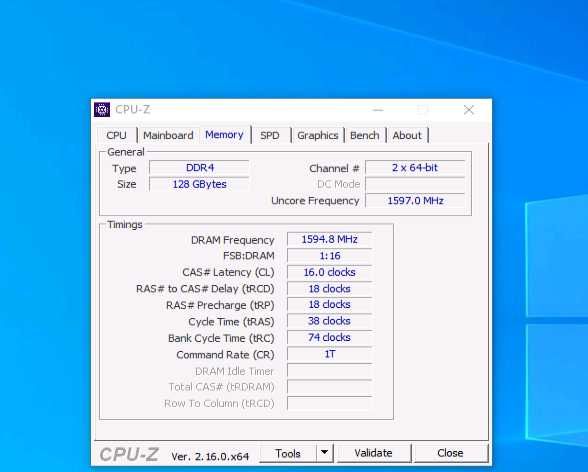Expand the Tools dropdown arrow

click(325, 453)
